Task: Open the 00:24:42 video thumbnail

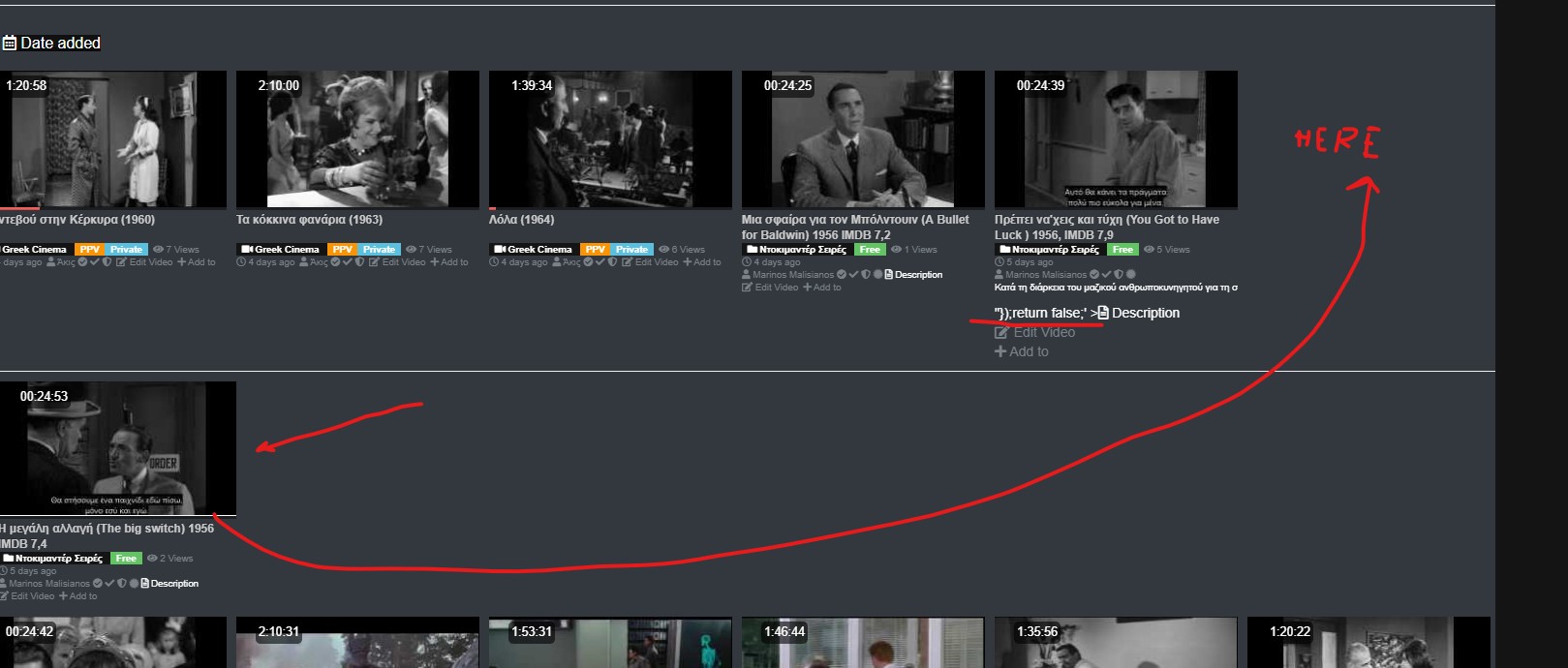Action: coord(113,643)
